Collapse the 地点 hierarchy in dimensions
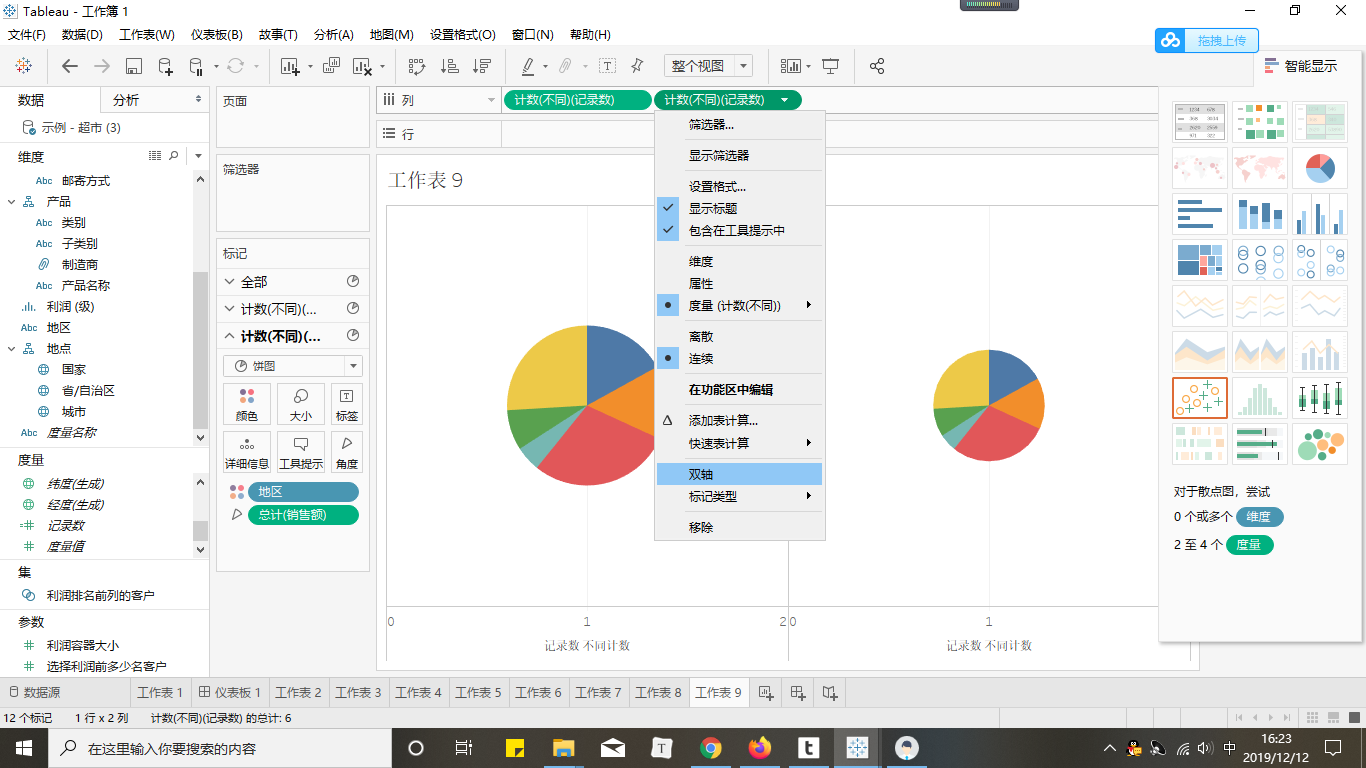 click(x=12, y=349)
